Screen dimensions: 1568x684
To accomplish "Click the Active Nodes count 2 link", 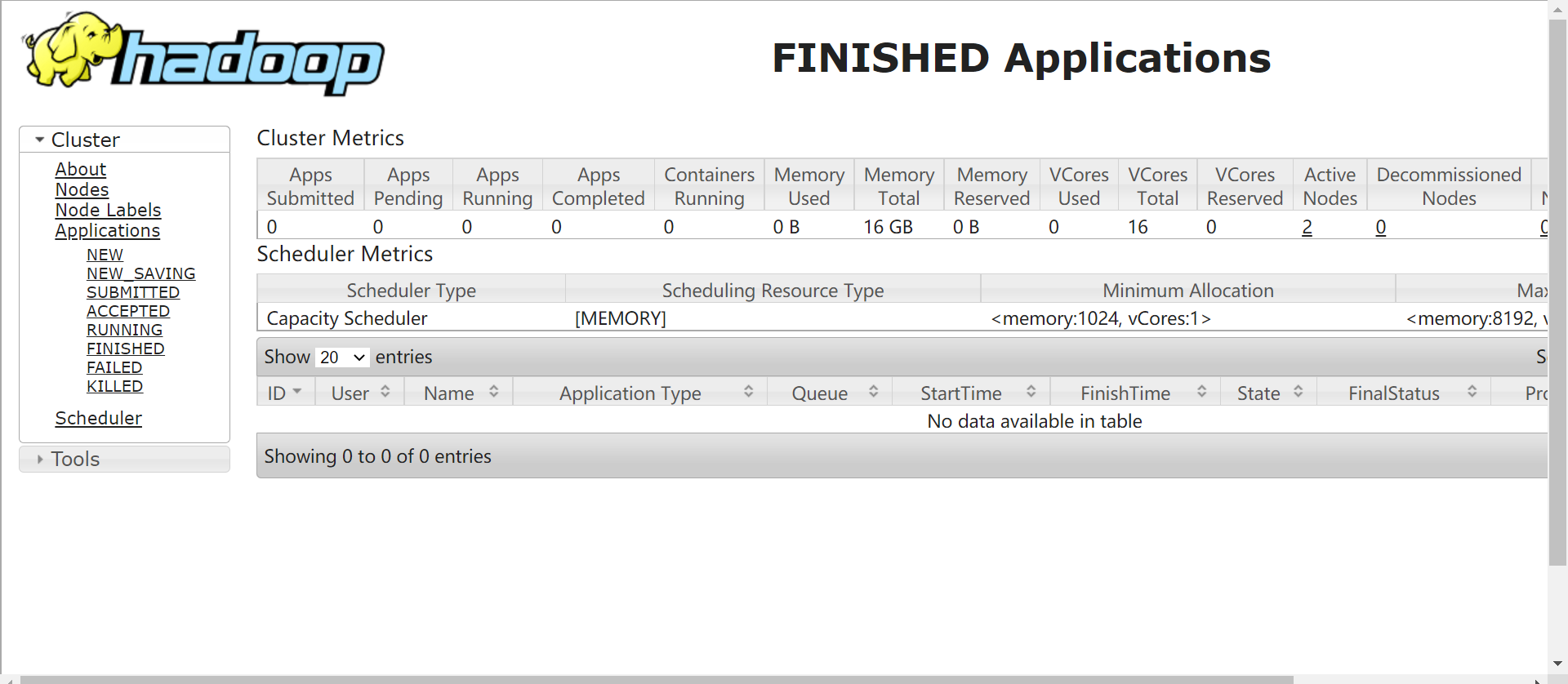I will [1307, 227].
